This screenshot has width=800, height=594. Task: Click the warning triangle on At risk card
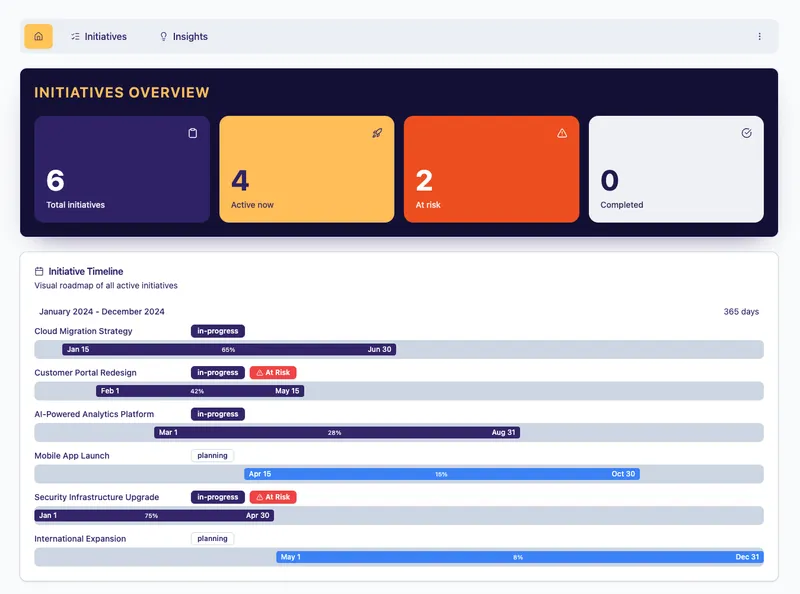coord(562,133)
